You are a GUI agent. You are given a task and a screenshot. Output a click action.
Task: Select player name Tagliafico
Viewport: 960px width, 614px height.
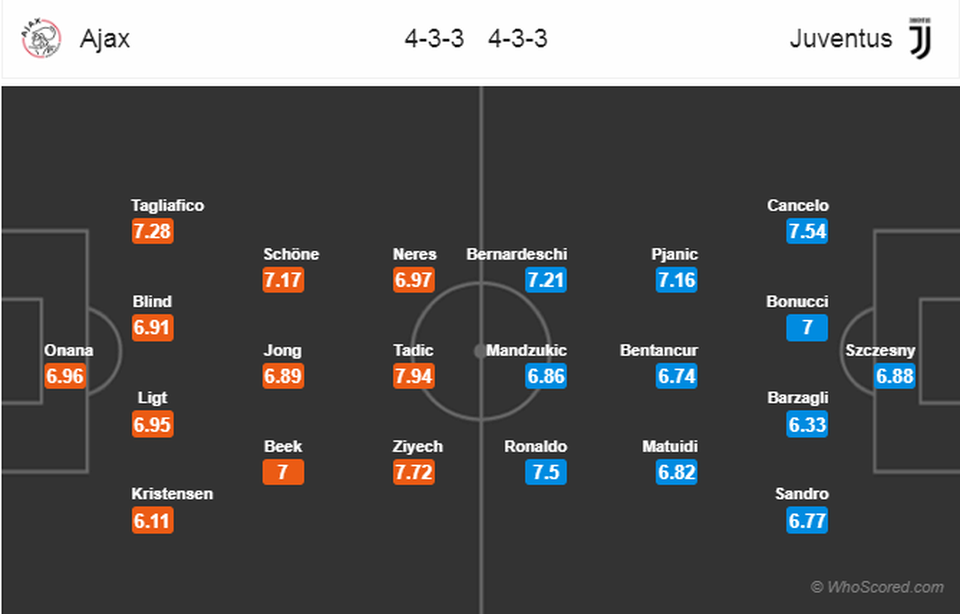[167, 205]
